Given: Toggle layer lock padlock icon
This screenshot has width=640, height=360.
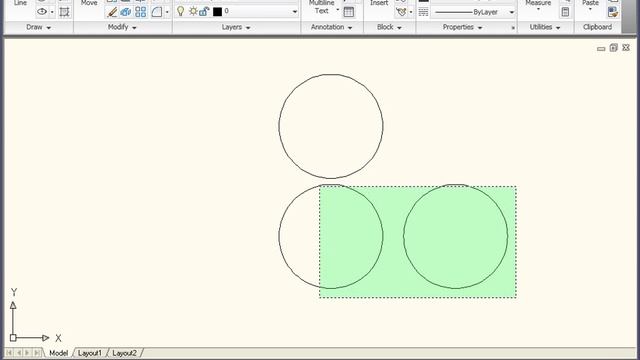Looking at the screenshot, I should (204, 11).
